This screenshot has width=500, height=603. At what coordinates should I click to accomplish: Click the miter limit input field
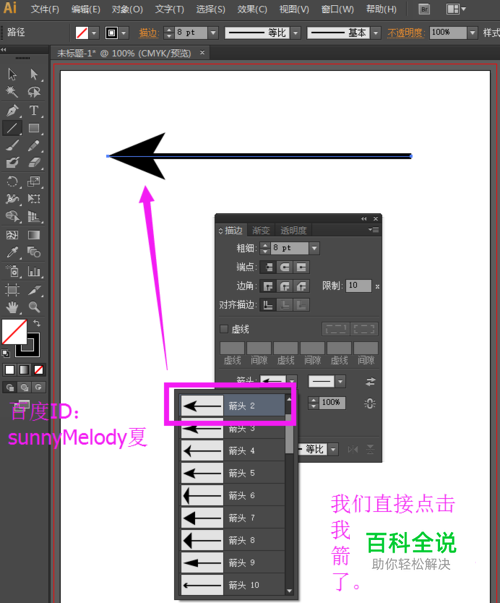(x=358, y=286)
